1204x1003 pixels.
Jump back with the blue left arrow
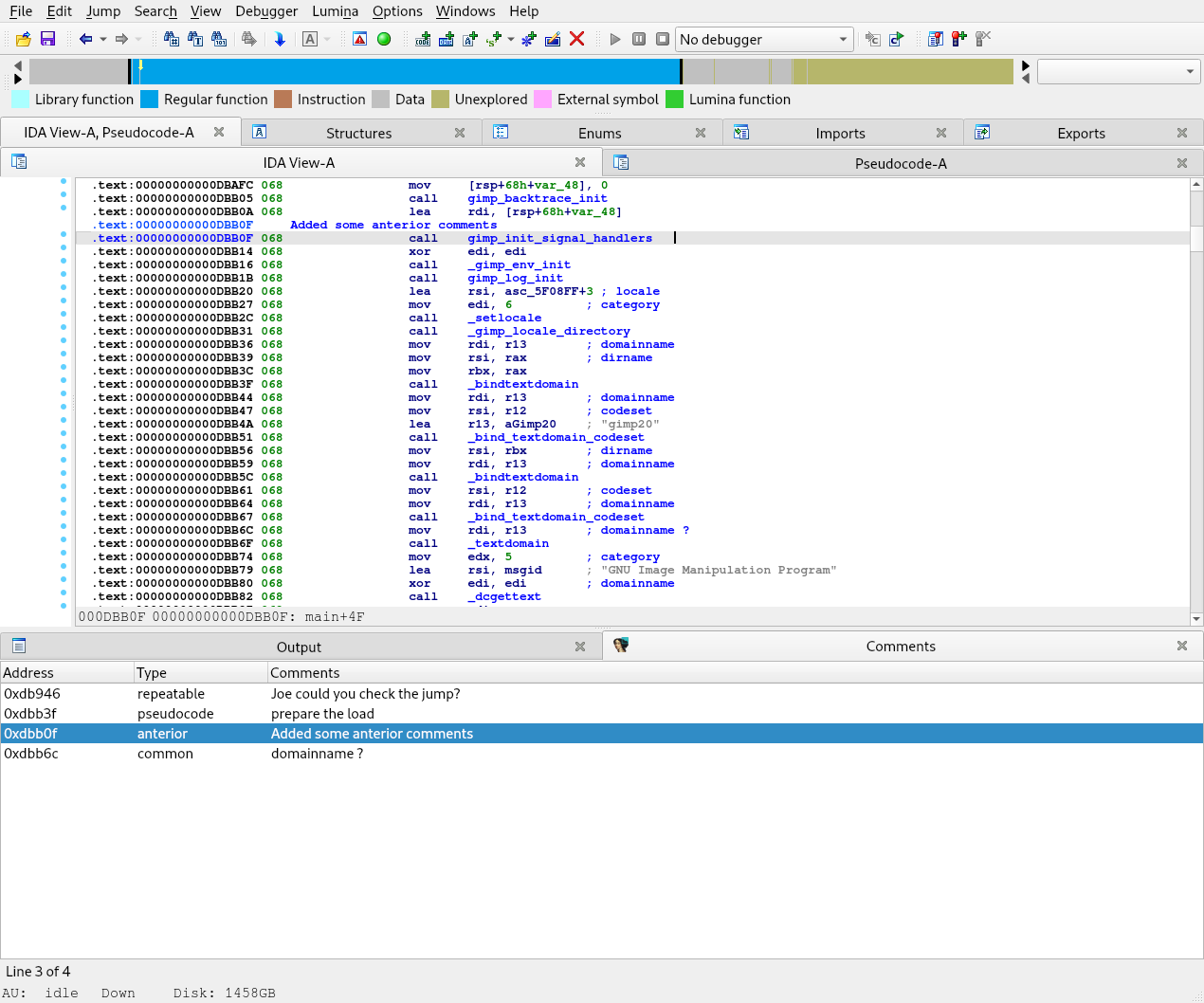[86, 39]
